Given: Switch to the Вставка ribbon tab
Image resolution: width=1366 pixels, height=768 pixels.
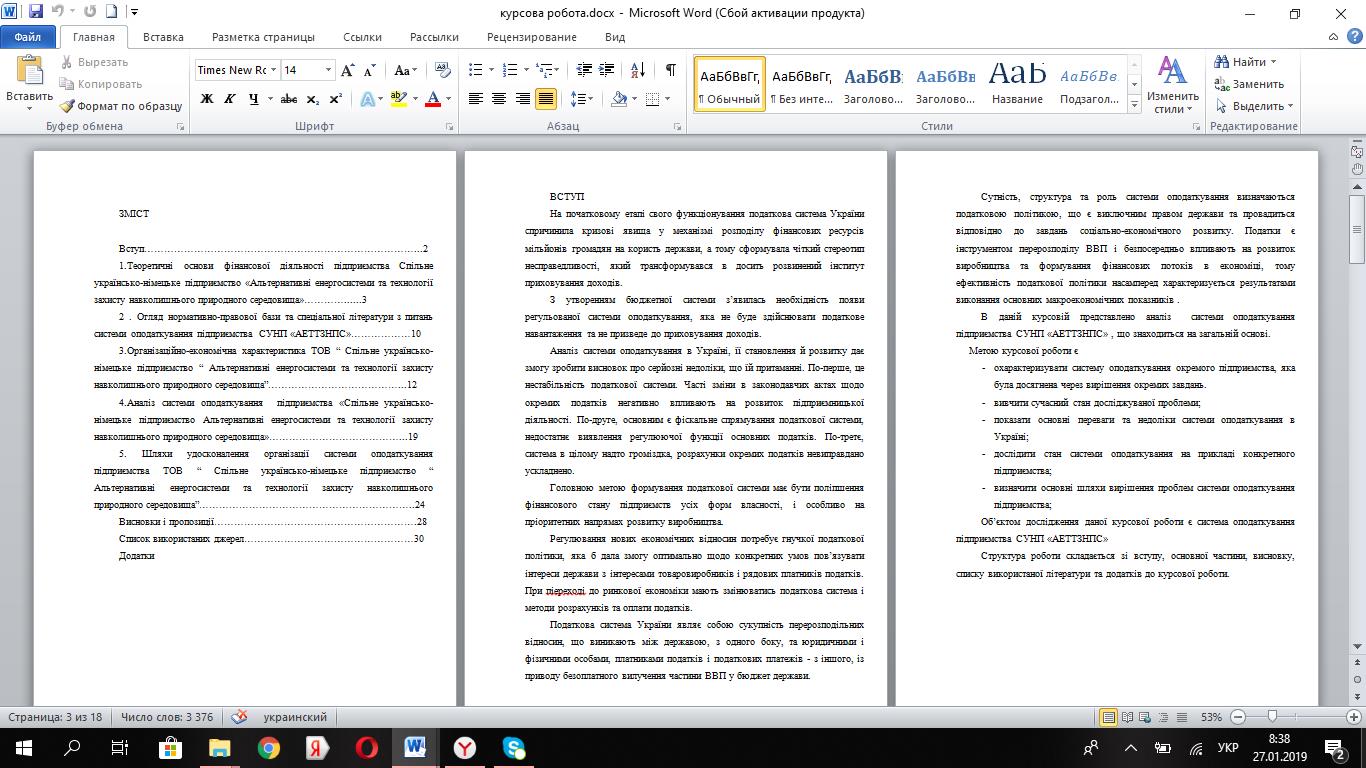Looking at the screenshot, I should [163, 37].
